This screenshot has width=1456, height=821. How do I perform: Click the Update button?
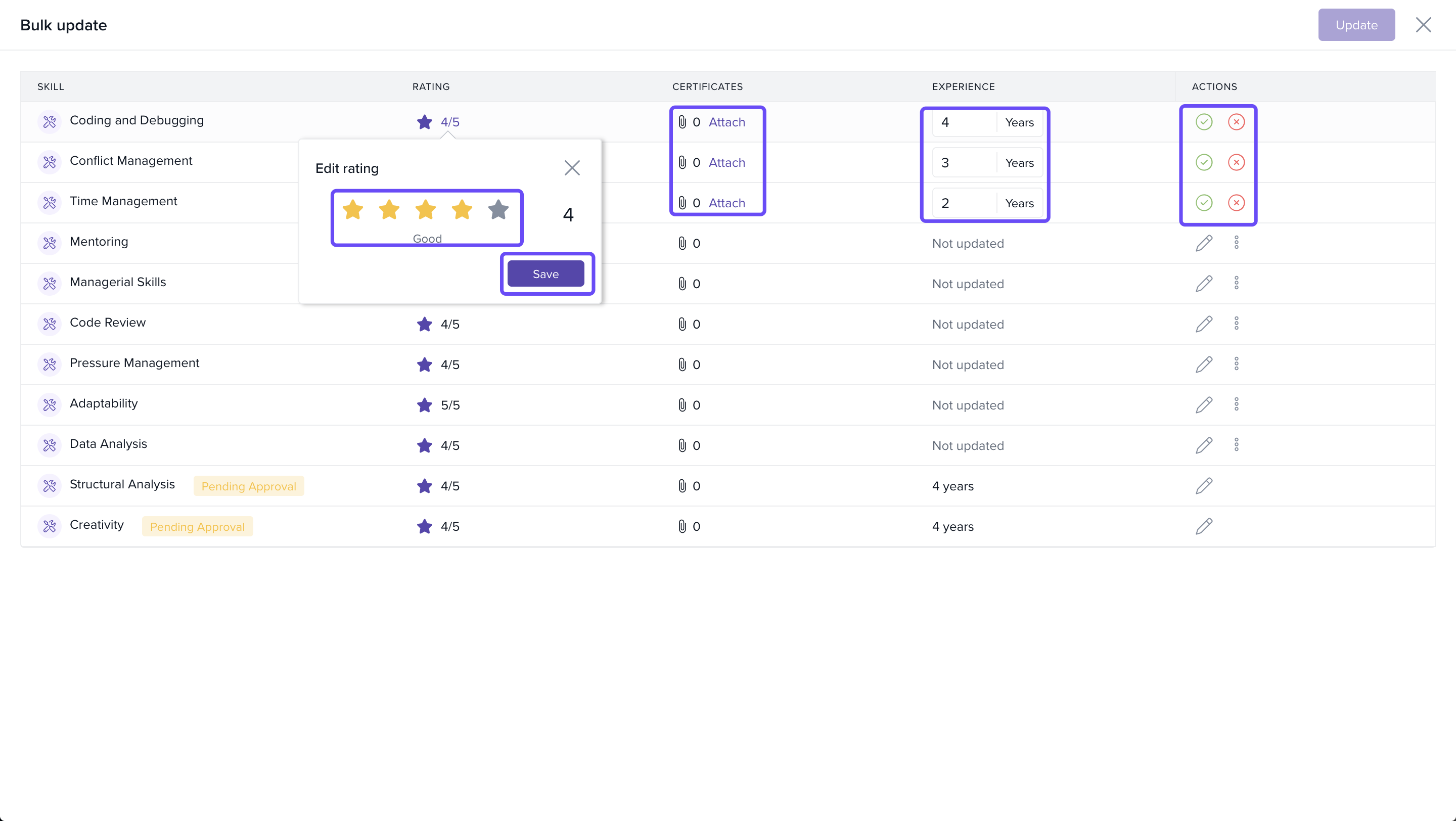pyautogui.click(x=1356, y=25)
